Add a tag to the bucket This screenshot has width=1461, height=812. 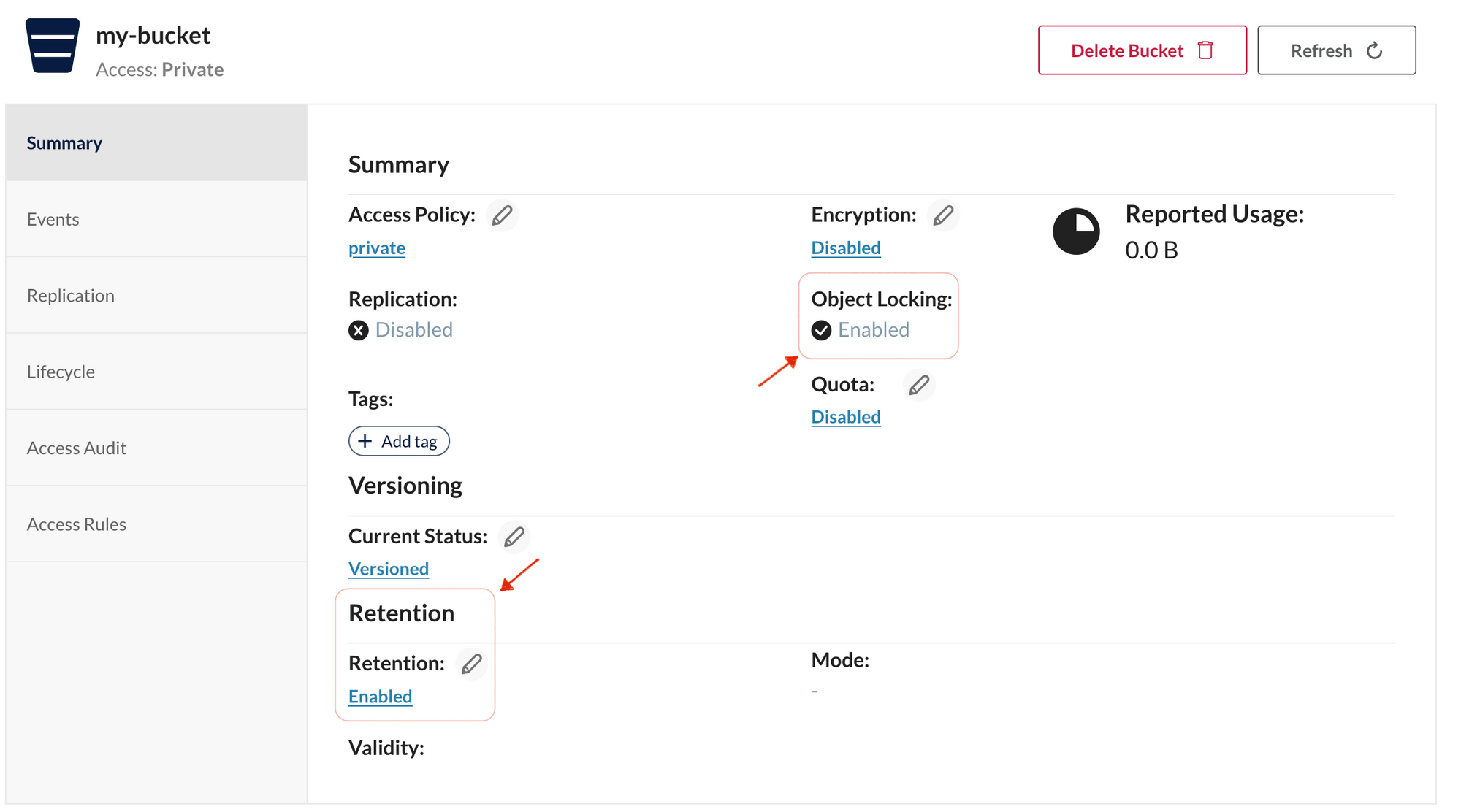pyautogui.click(x=399, y=441)
